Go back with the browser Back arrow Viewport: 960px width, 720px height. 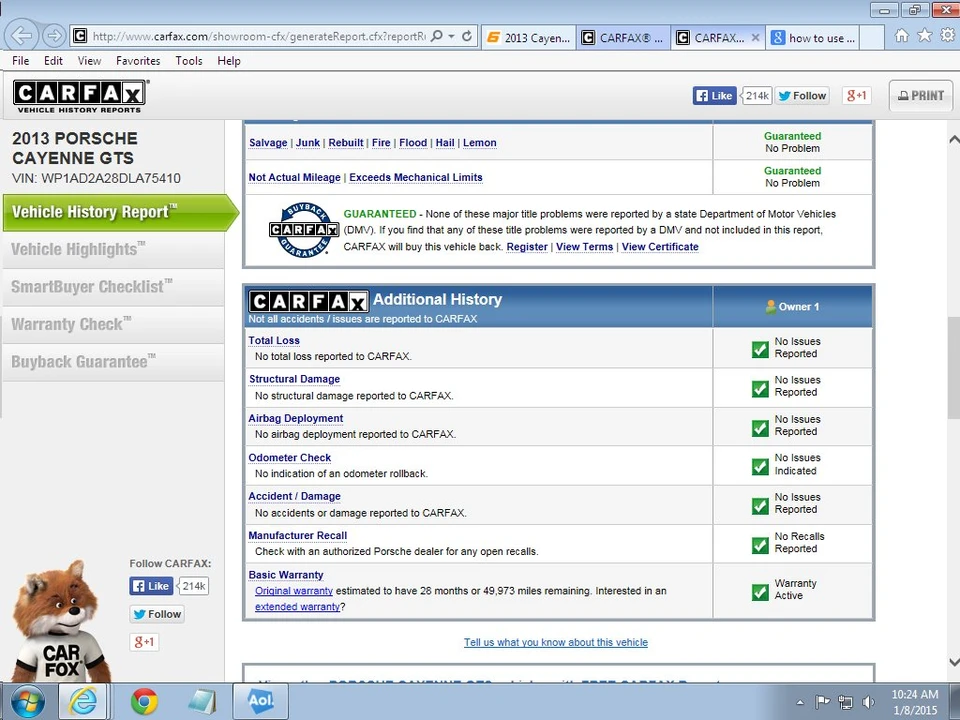pyautogui.click(x=21, y=36)
